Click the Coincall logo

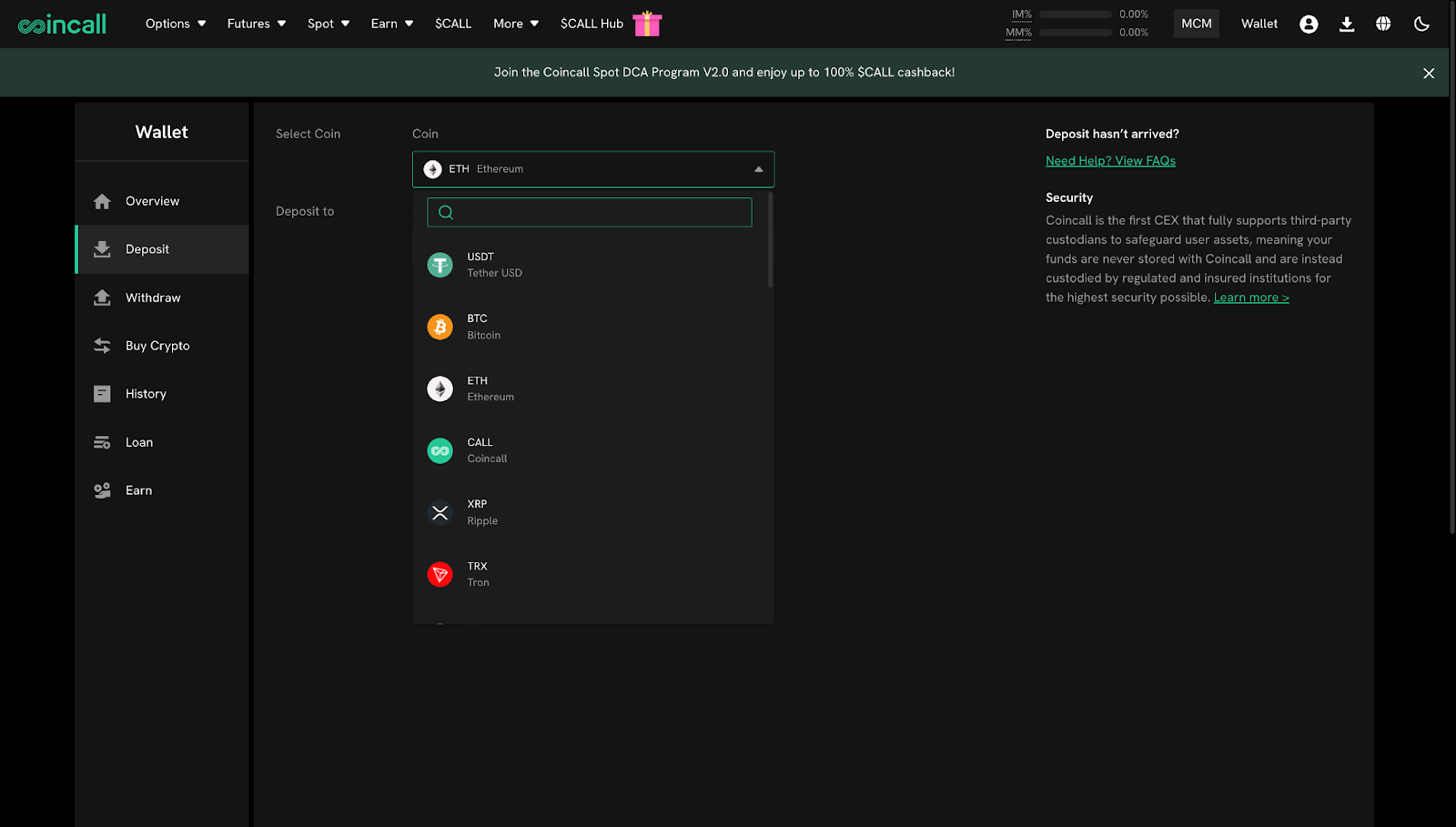click(62, 24)
